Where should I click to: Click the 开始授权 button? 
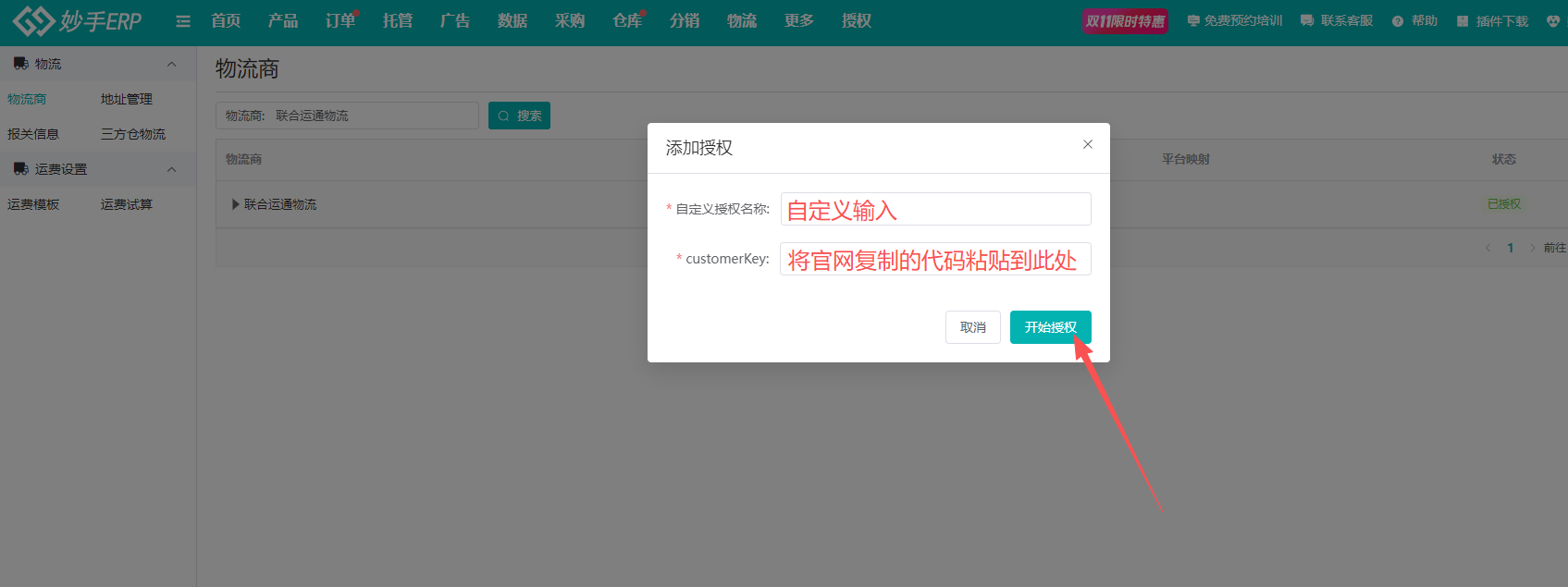point(1050,327)
